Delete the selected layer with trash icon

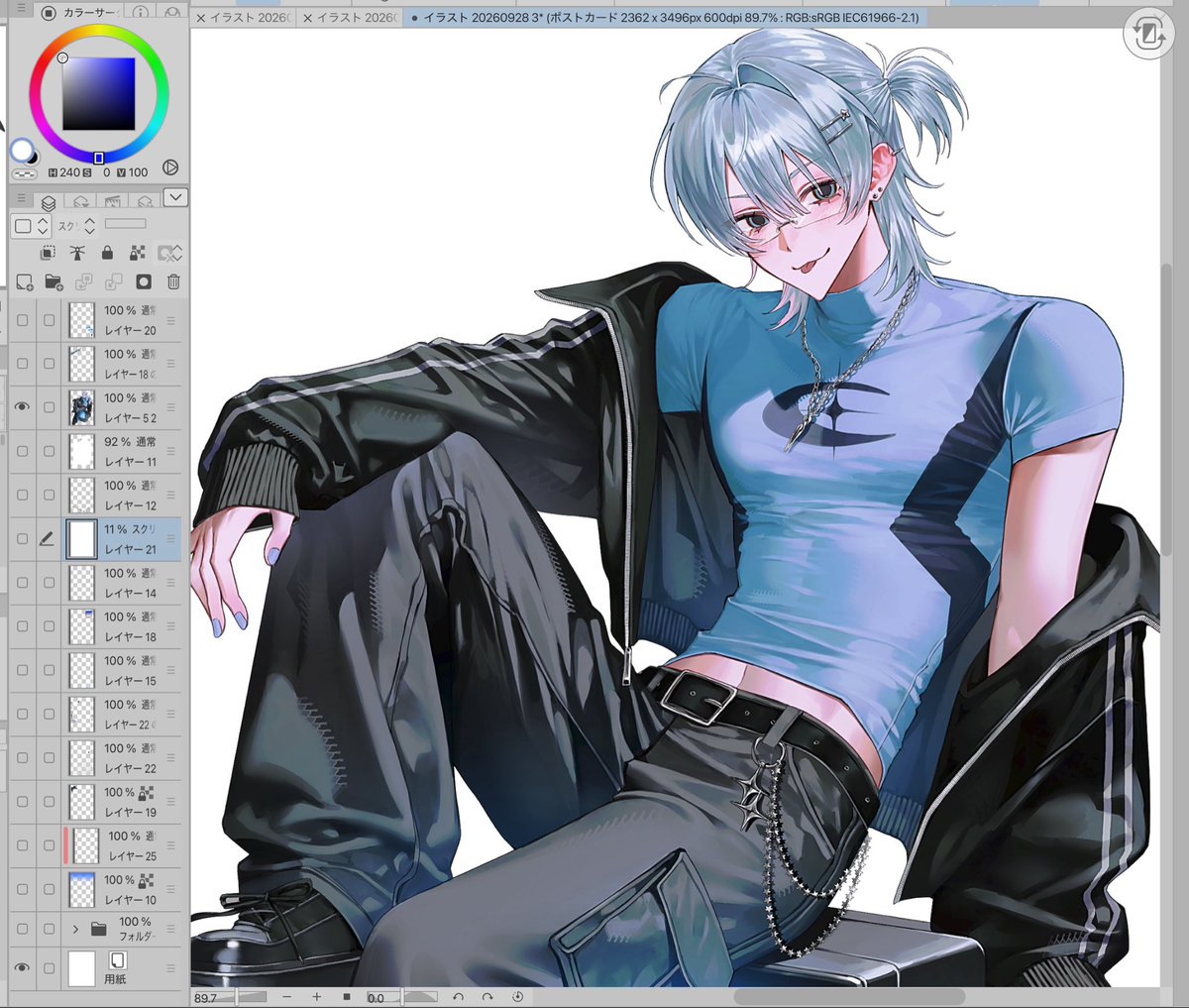point(173,282)
